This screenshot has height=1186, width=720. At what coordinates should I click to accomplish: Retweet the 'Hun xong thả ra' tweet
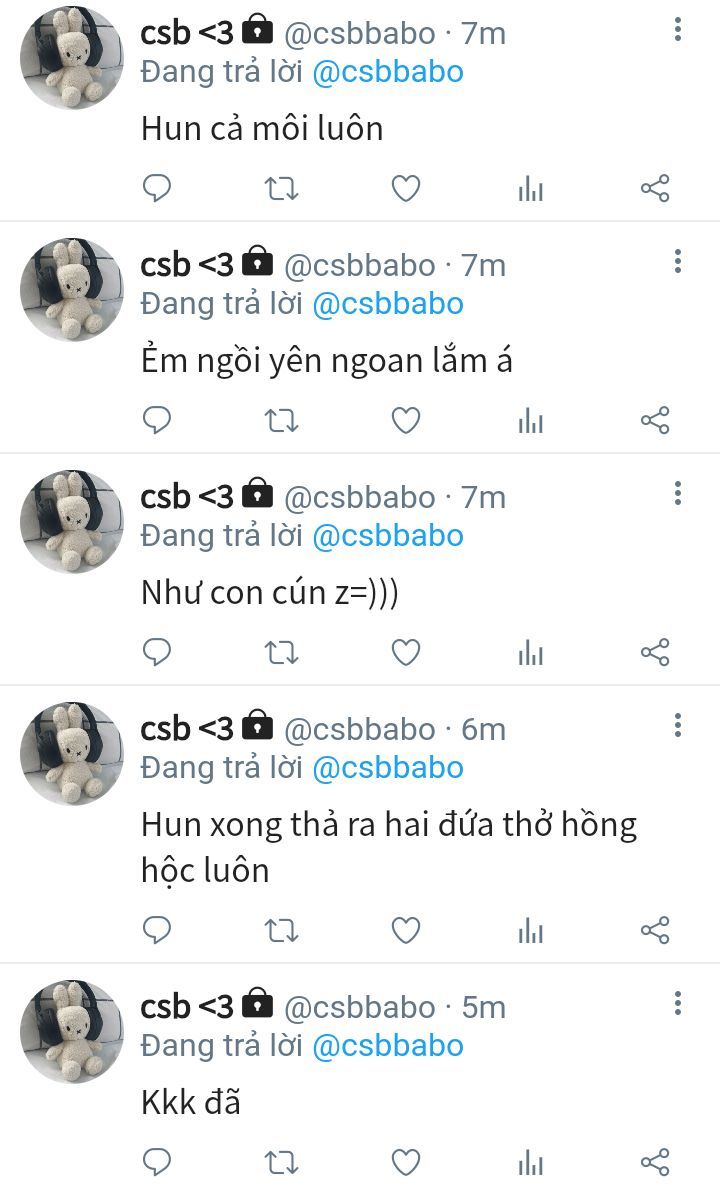point(281,930)
